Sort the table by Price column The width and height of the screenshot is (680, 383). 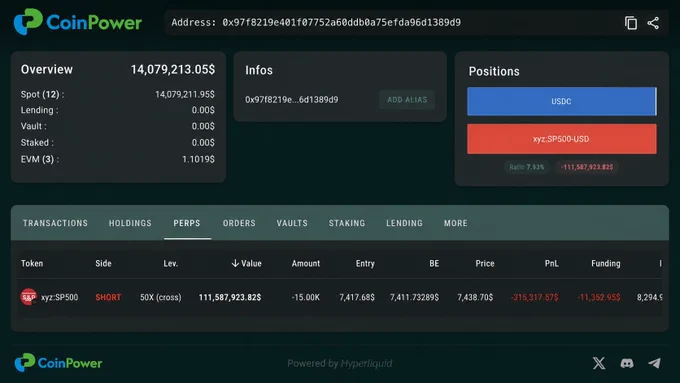484,263
